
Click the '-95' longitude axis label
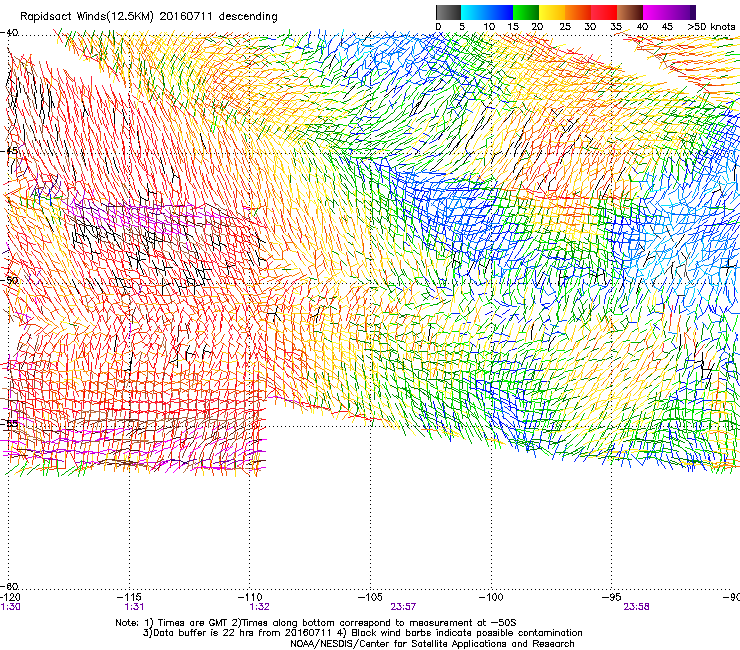(x=612, y=597)
